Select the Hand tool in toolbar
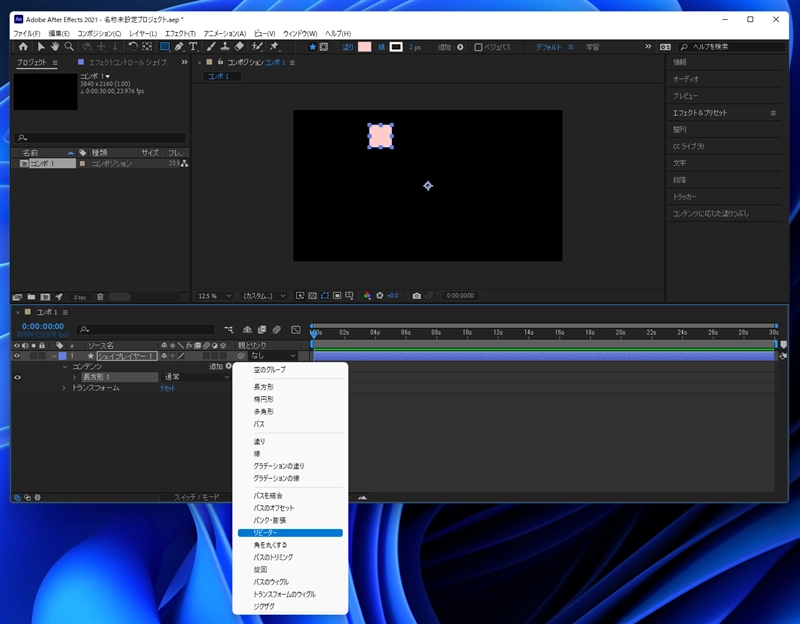The width and height of the screenshot is (800, 624). [x=55, y=46]
